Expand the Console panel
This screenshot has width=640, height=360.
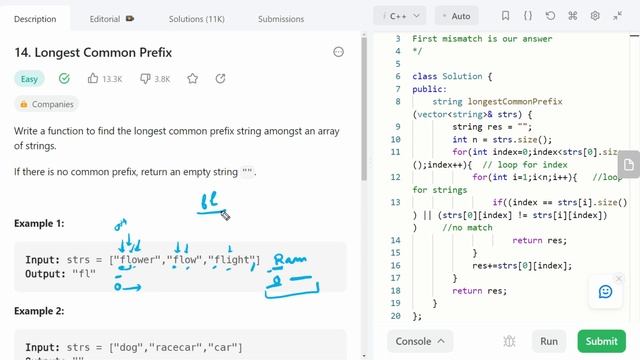(x=420, y=341)
